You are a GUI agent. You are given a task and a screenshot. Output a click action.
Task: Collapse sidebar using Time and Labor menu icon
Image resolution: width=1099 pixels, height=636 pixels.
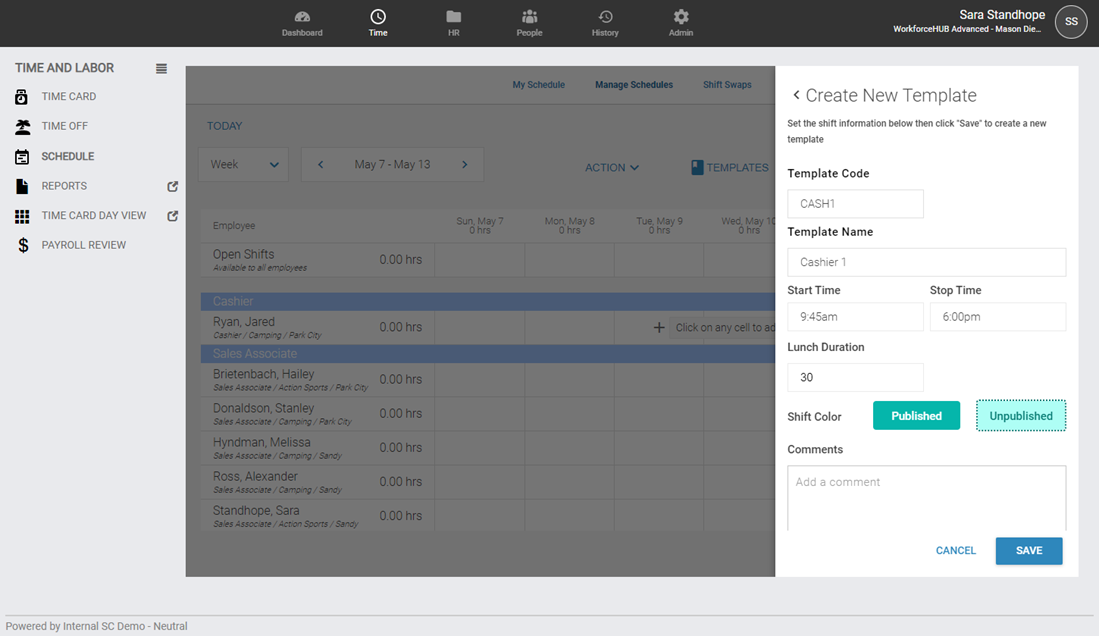tap(161, 69)
